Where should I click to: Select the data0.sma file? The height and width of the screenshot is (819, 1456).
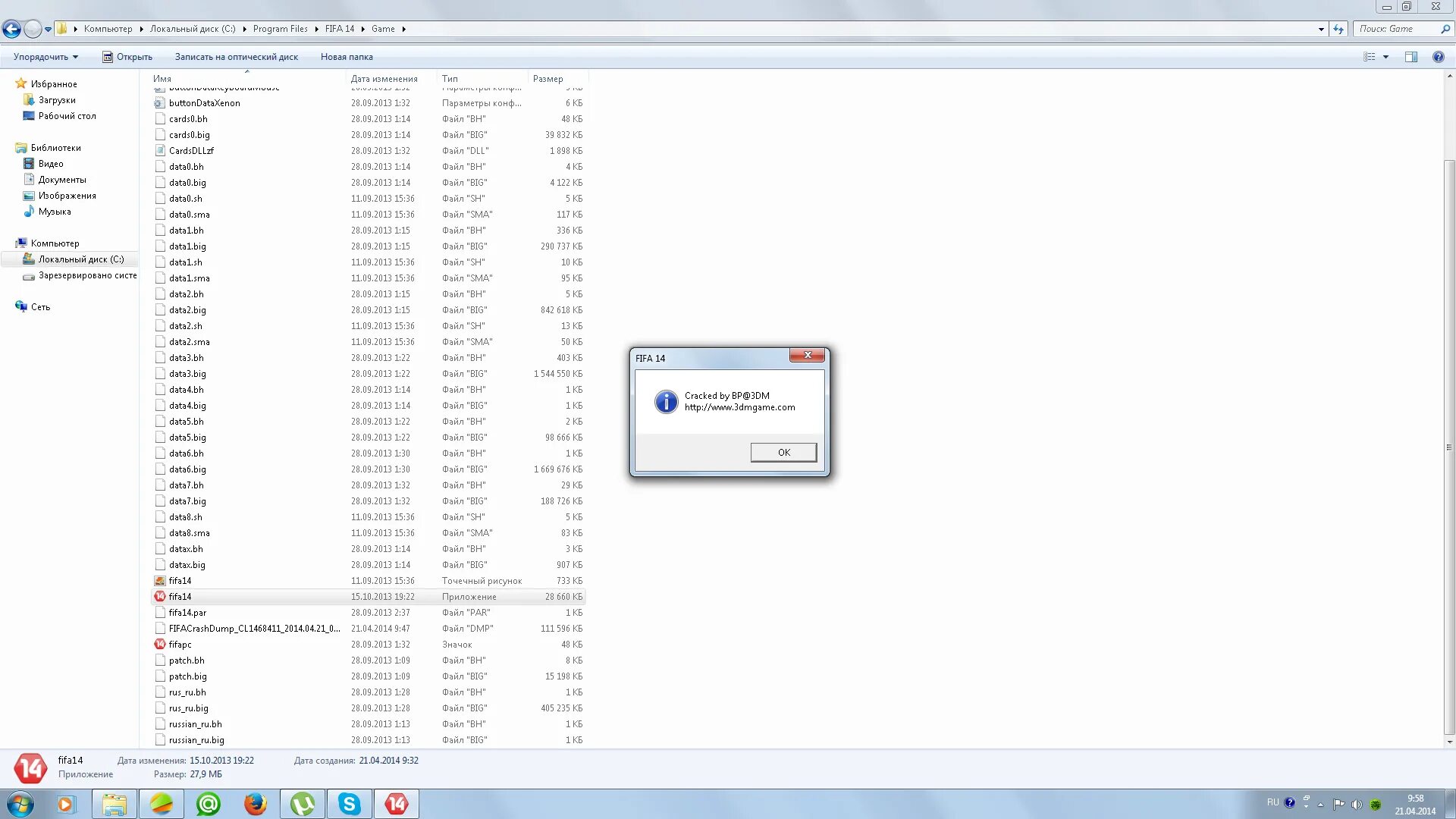coord(189,215)
